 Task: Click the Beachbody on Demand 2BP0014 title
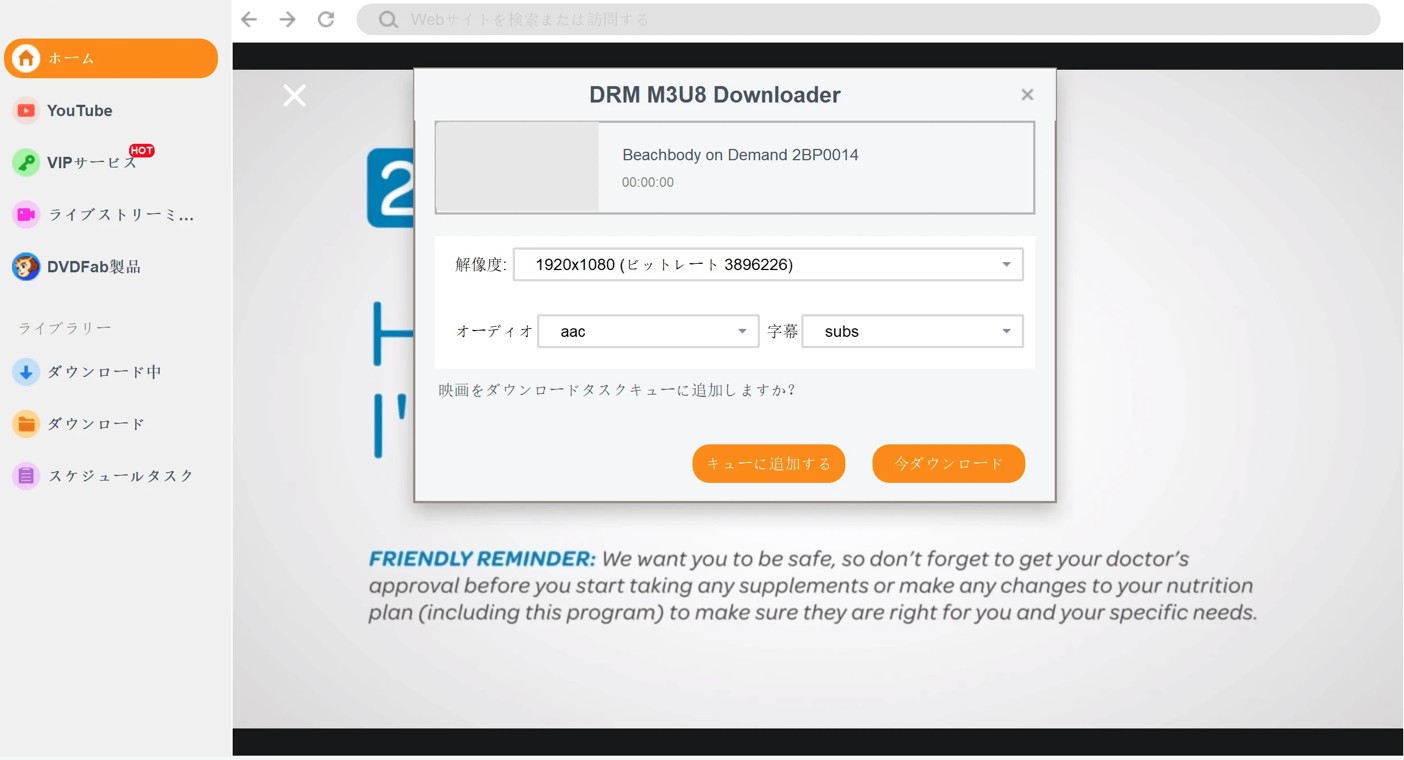coord(740,155)
